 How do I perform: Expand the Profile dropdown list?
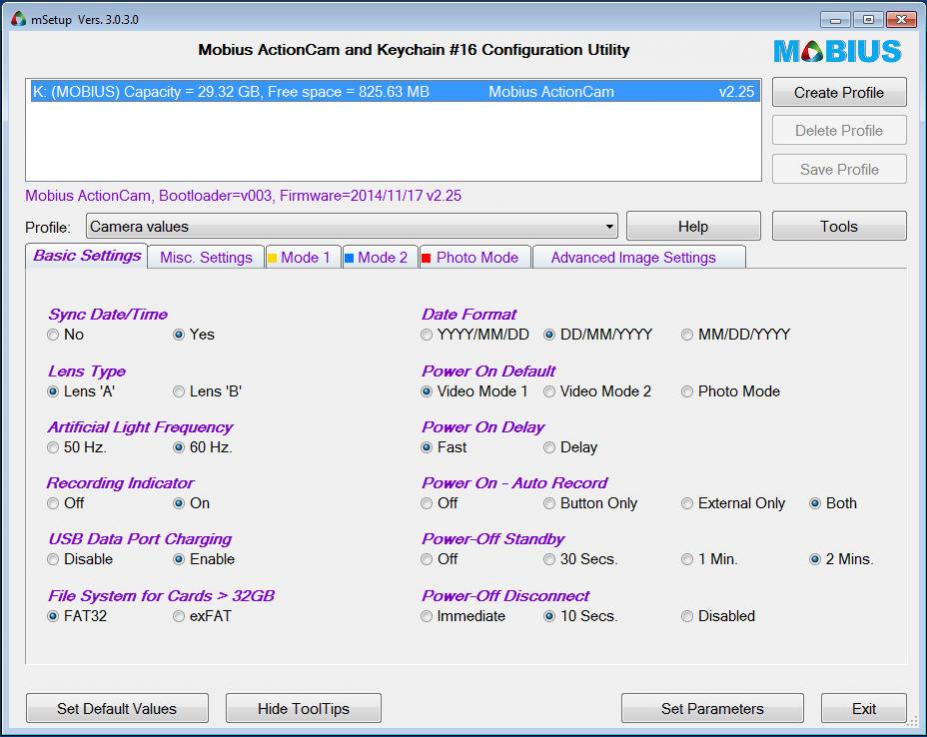(x=609, y=227)
